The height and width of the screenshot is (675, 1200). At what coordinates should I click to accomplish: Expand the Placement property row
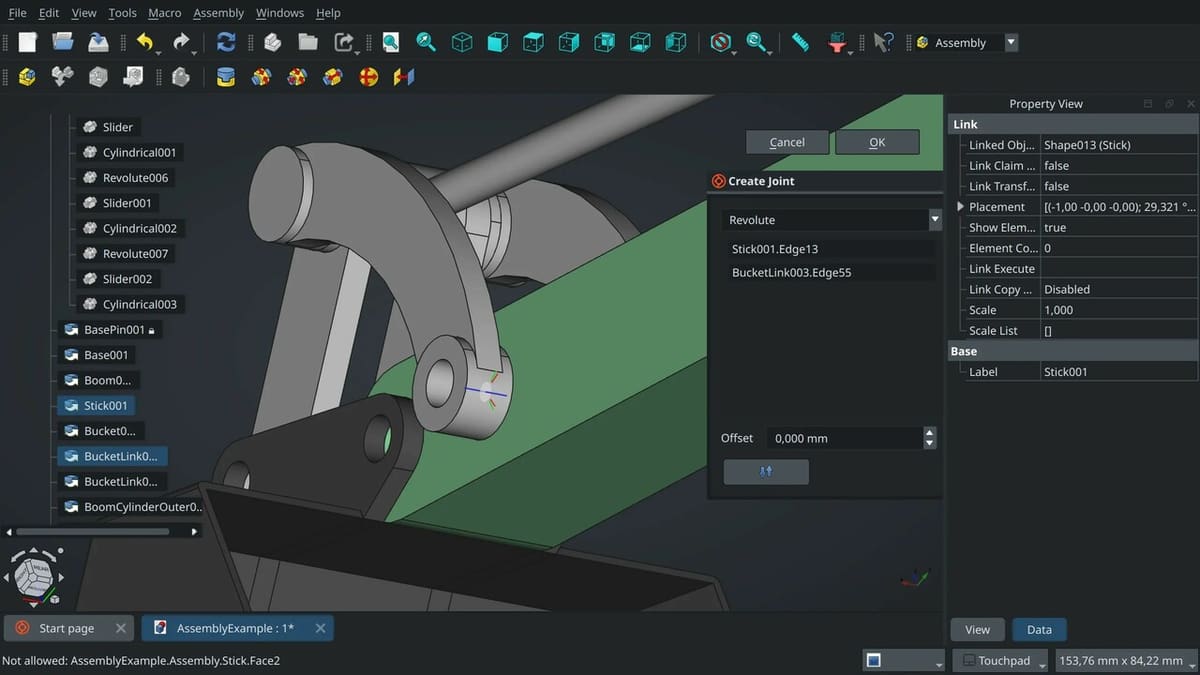[961, 207]
